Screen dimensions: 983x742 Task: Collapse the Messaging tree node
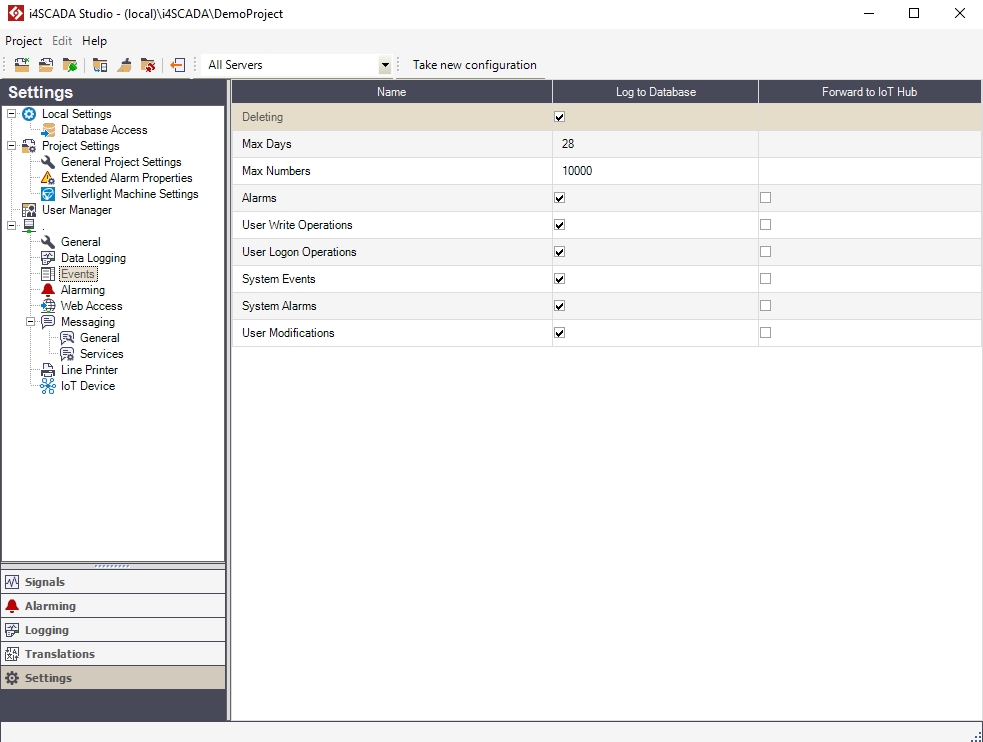click(31, 322)
